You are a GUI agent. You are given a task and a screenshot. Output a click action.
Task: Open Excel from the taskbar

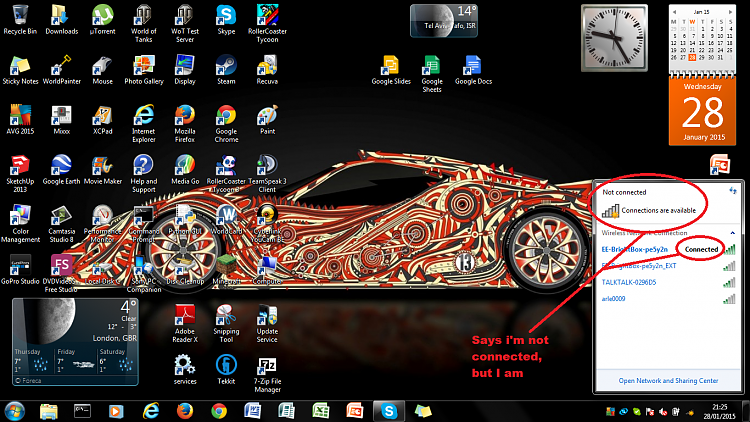(x=320, y=411)
